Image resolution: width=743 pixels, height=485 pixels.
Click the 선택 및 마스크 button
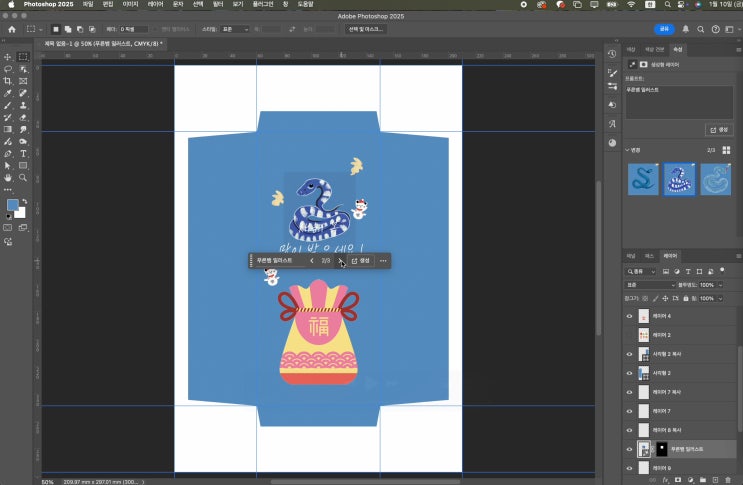[365, 29]
